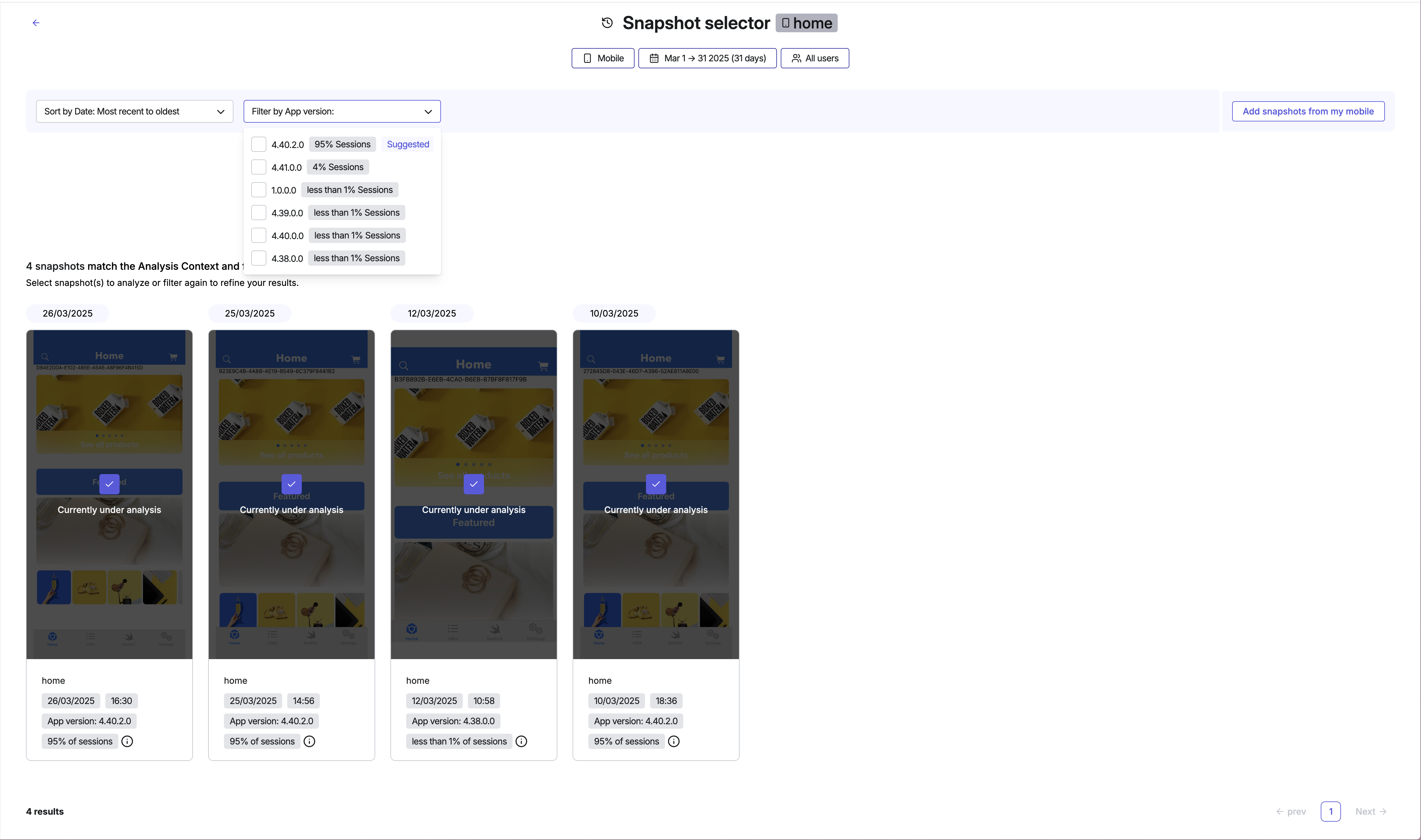
Task: Deselect the 12/03/2025 snapshot checkmark
Action: coord(474,484)
